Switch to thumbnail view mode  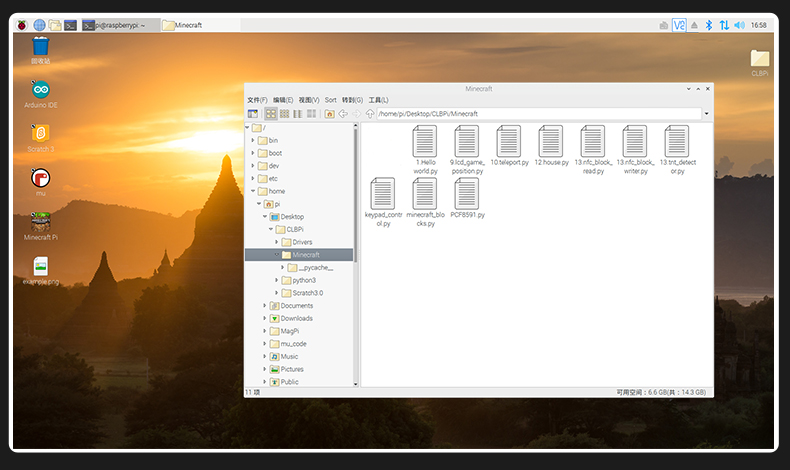284,114
